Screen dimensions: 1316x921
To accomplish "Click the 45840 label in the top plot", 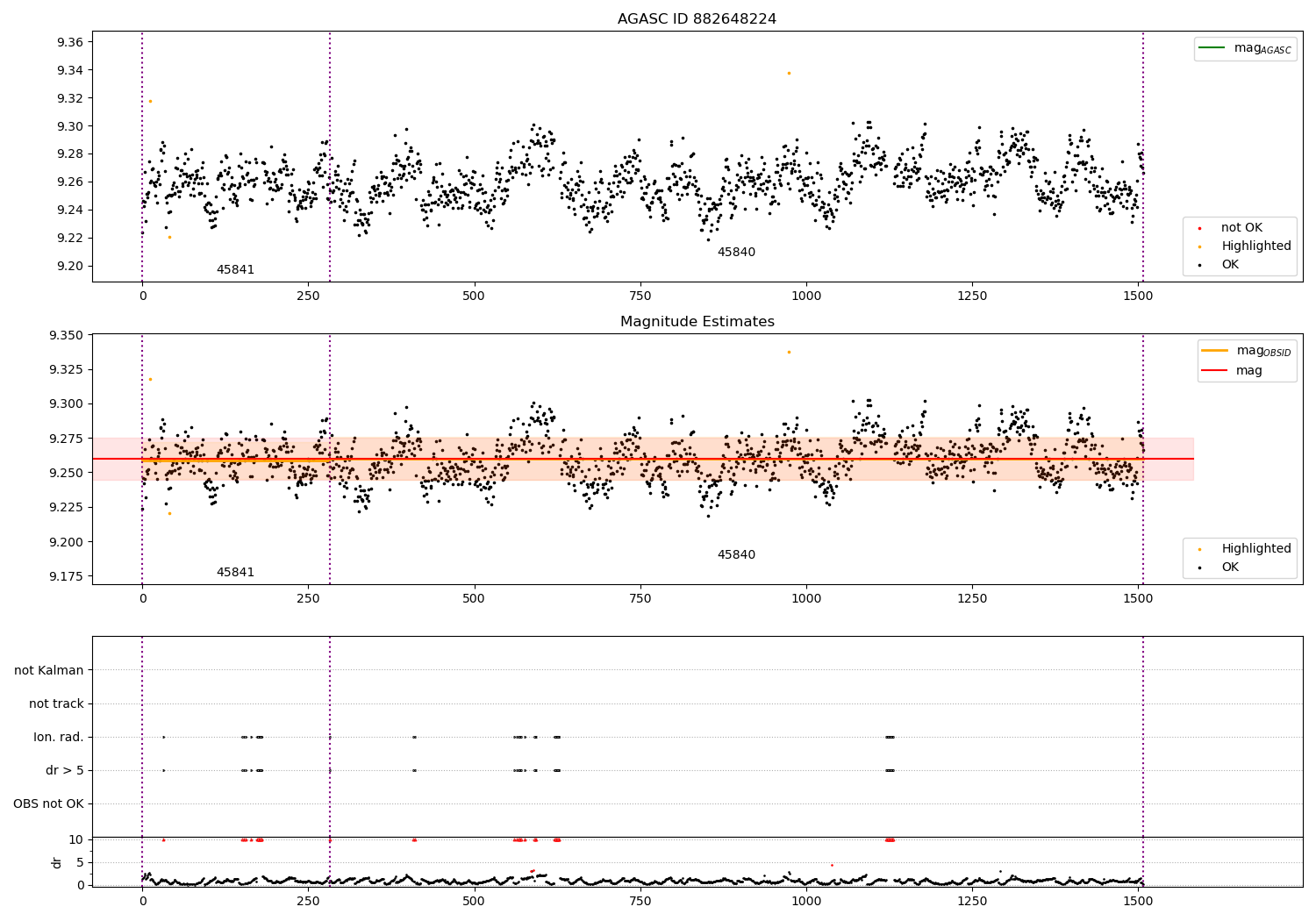I will 736,253.
